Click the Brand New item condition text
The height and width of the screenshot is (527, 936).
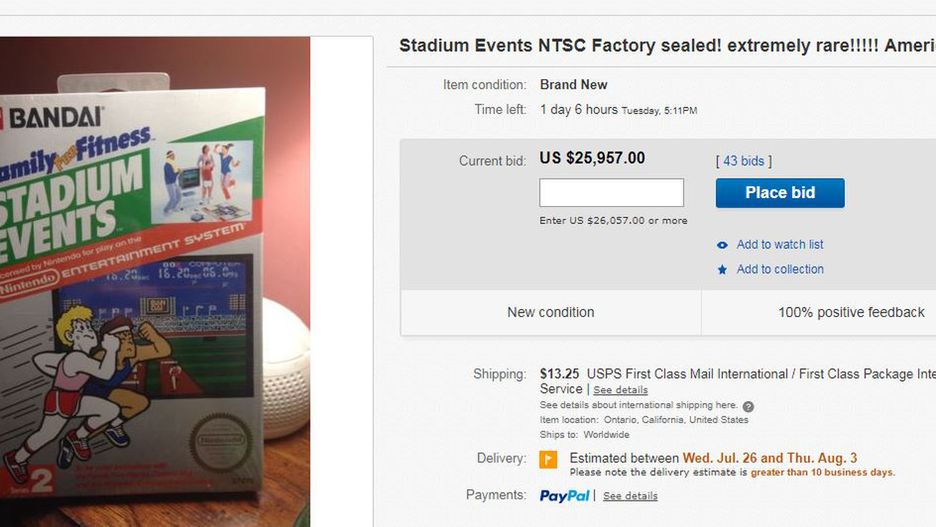tap(573, 85)
